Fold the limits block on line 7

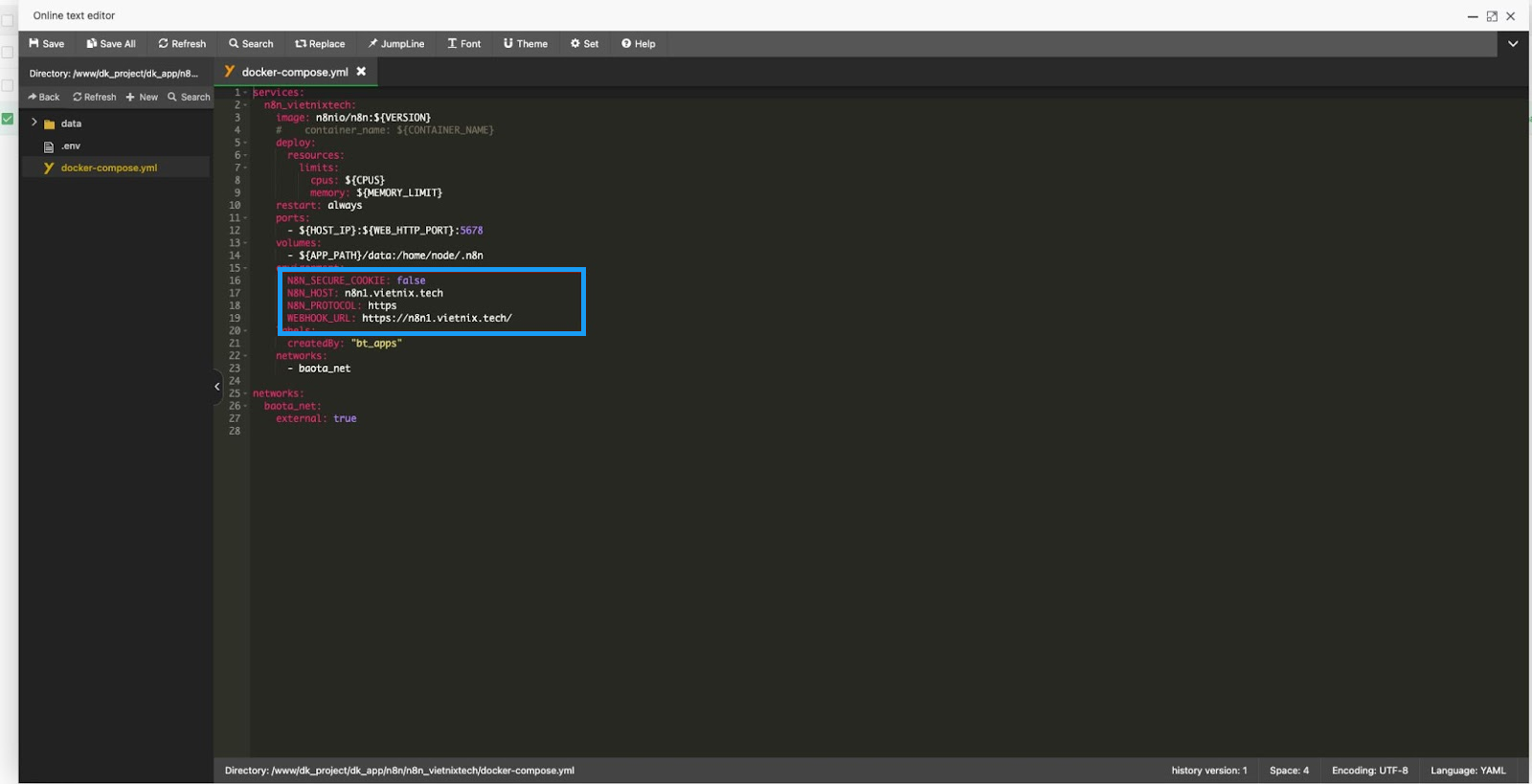pos(246,168)
